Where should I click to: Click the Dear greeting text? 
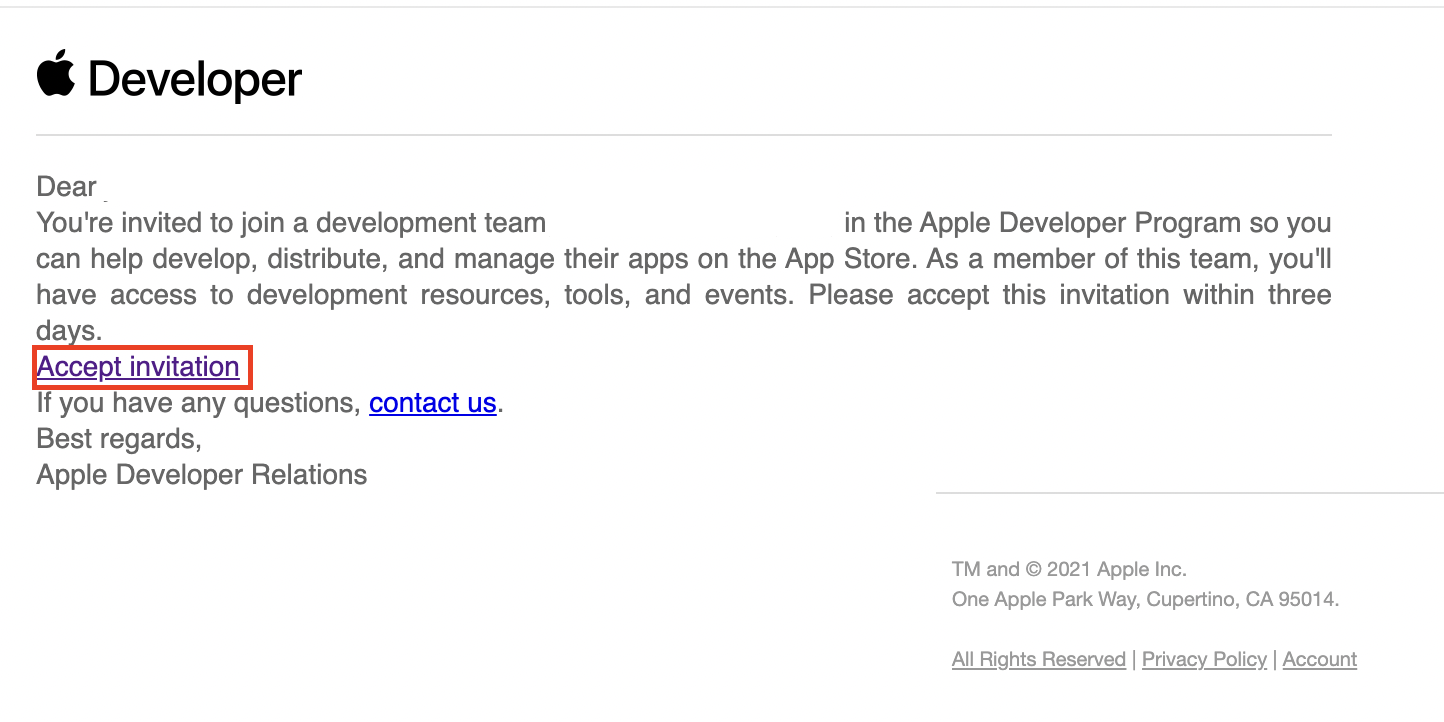tap(66, 187)
